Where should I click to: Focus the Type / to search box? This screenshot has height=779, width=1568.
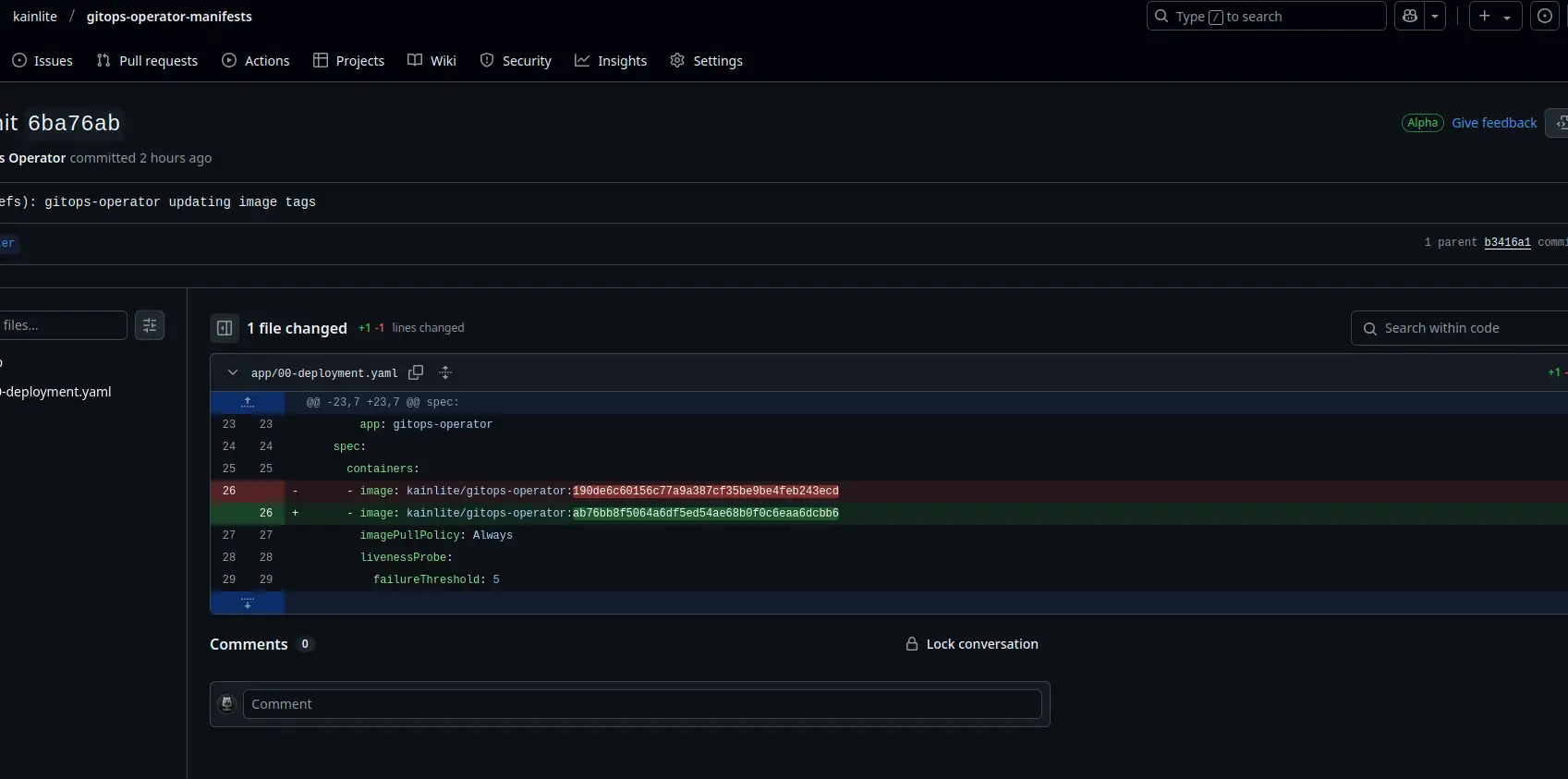pyautogui.click(x=1266, y=17)
